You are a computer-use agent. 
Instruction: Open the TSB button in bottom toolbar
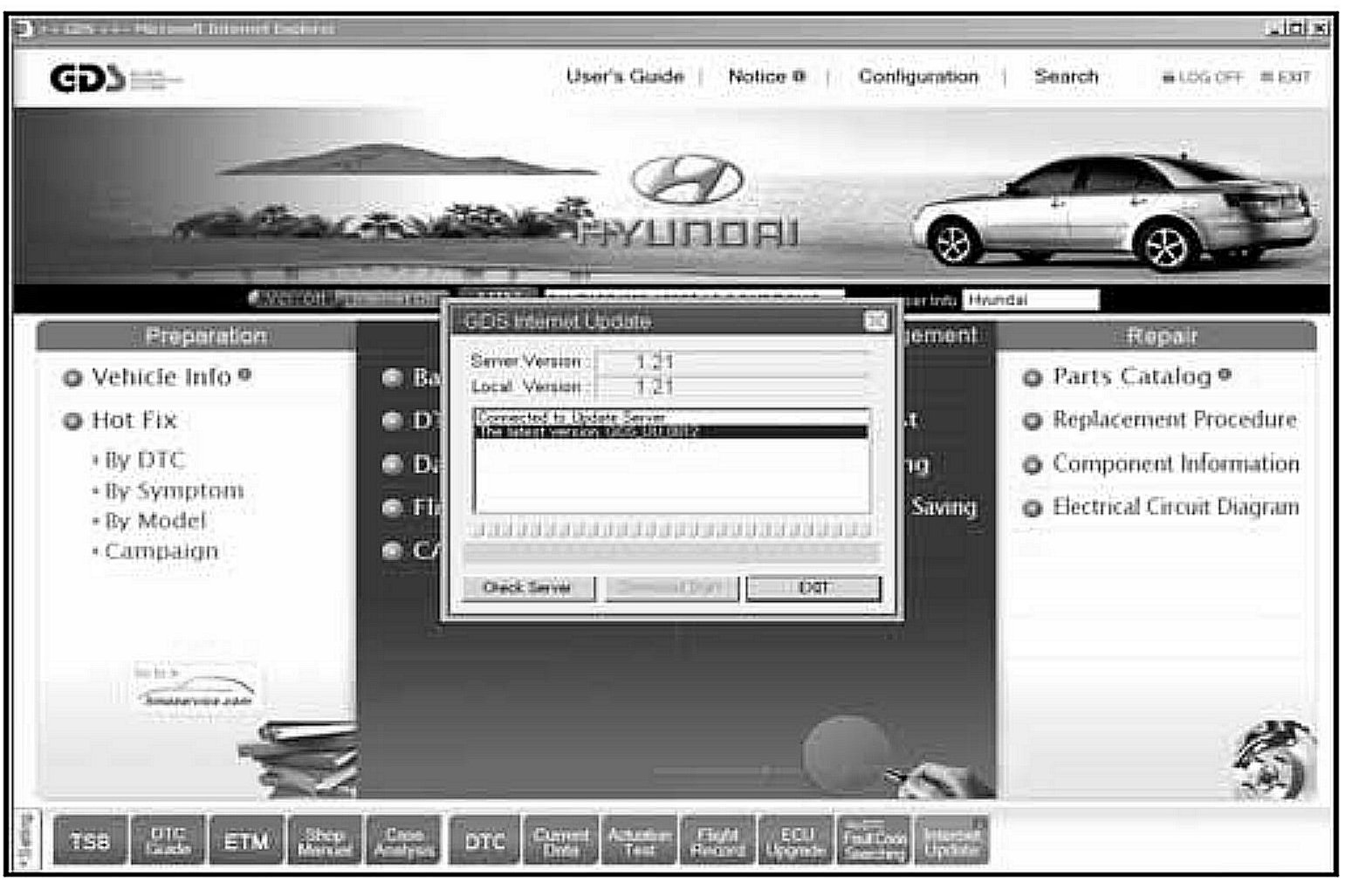coord(90,840)
